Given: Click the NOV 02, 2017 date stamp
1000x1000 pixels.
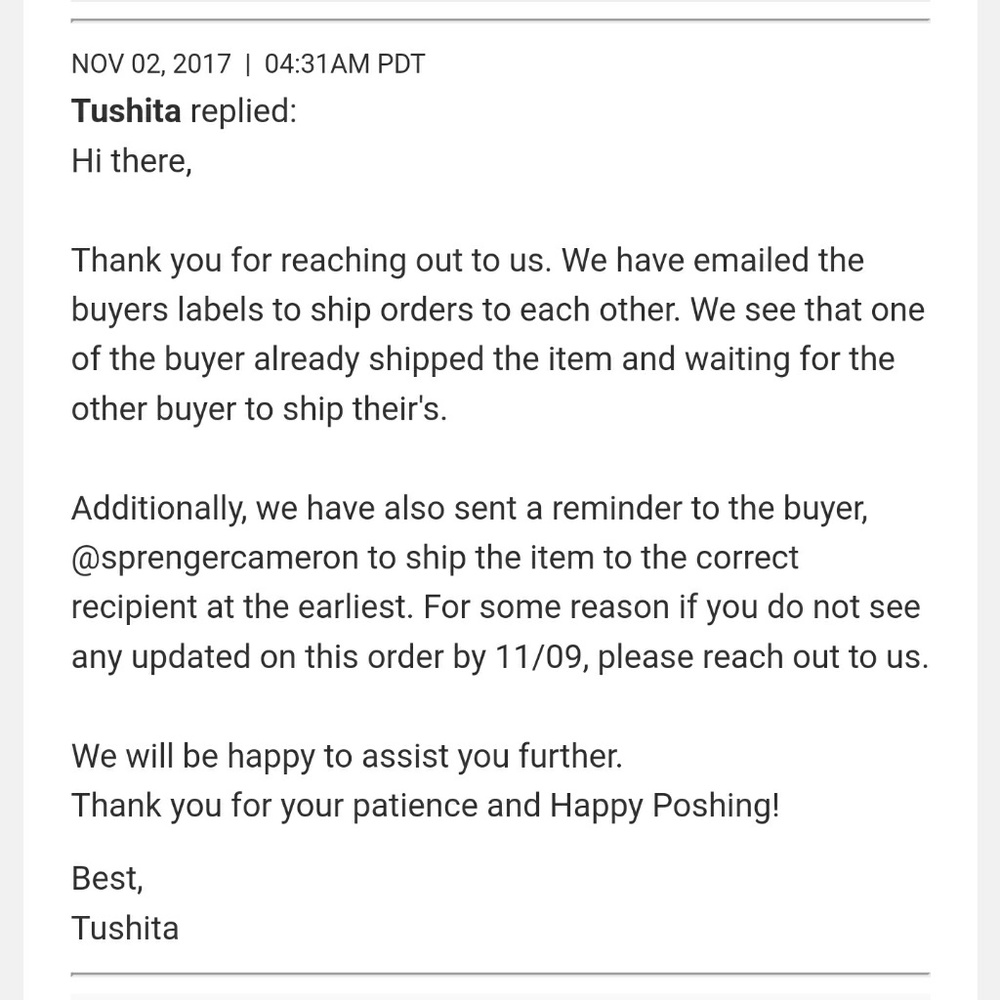Looking at the screenshot, I should 151,64.
